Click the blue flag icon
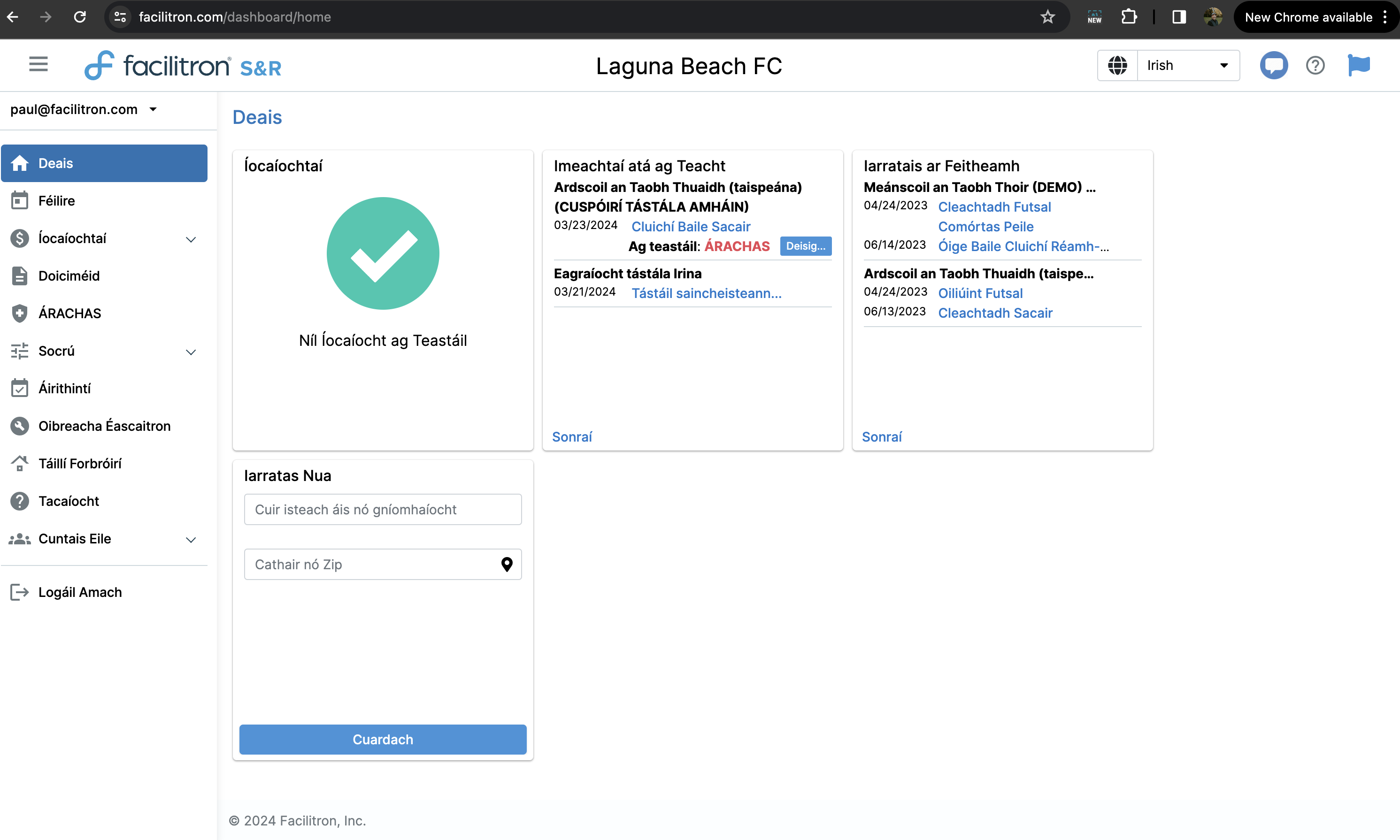This screenshot has height=840, width=1400. (1358, 66)
